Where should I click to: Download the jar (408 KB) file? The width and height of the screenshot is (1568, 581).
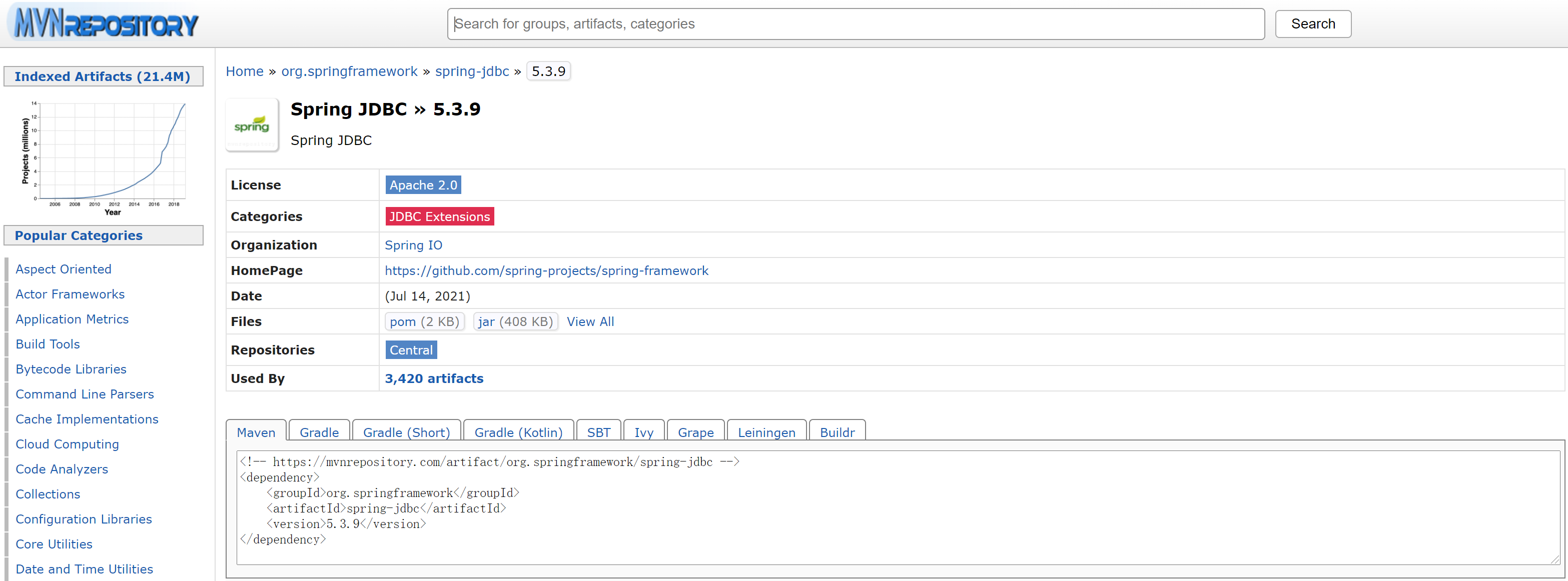[x=515, y=321]
